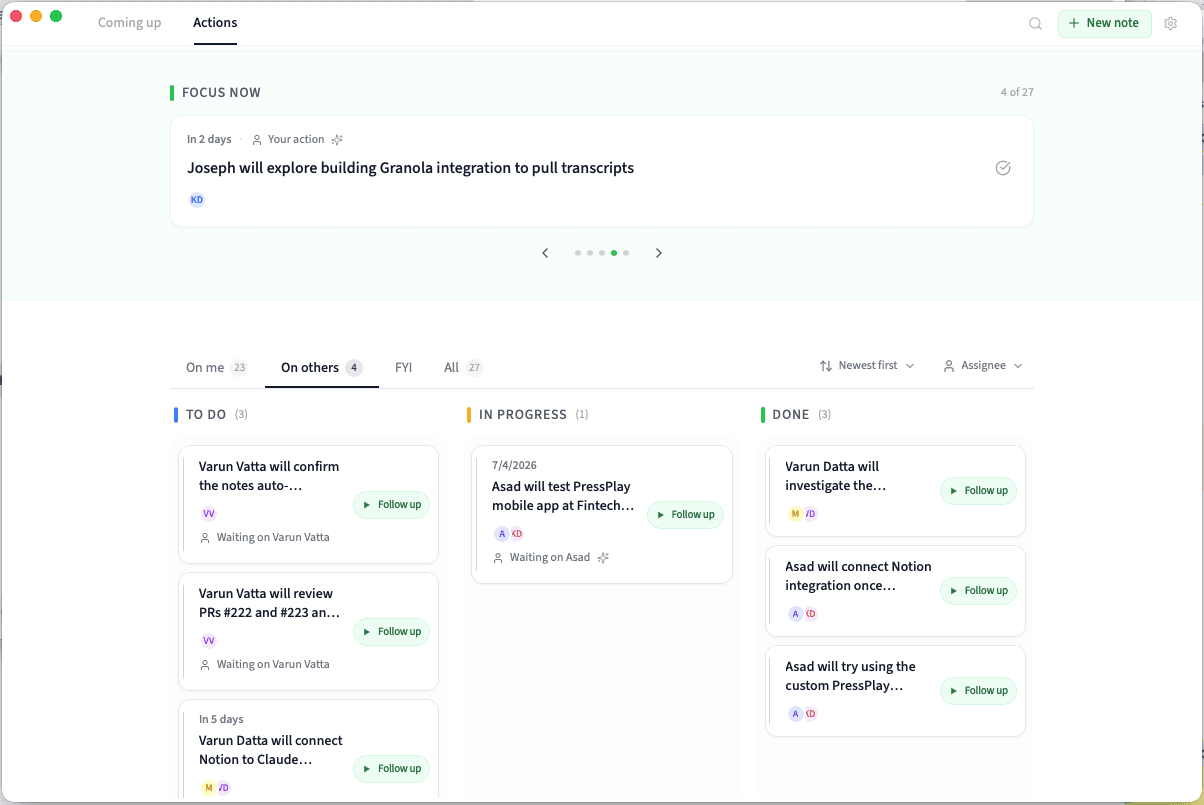Click the sparkle icon beside Your action
The width and height of the screenshot is (1204, 805).
click(x=338, y=140)
